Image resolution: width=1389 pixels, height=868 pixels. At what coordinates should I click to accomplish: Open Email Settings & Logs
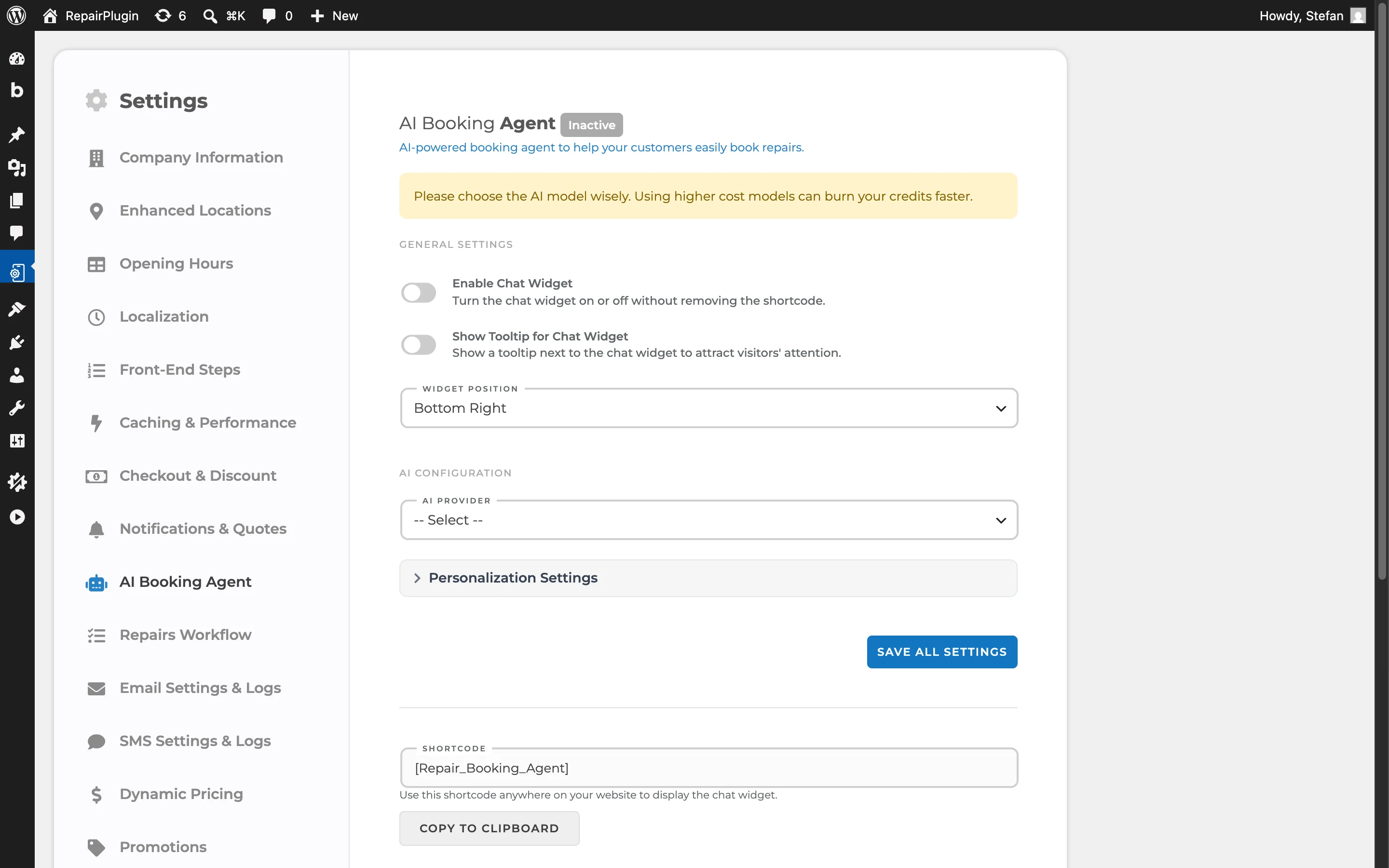click(200, 688)
